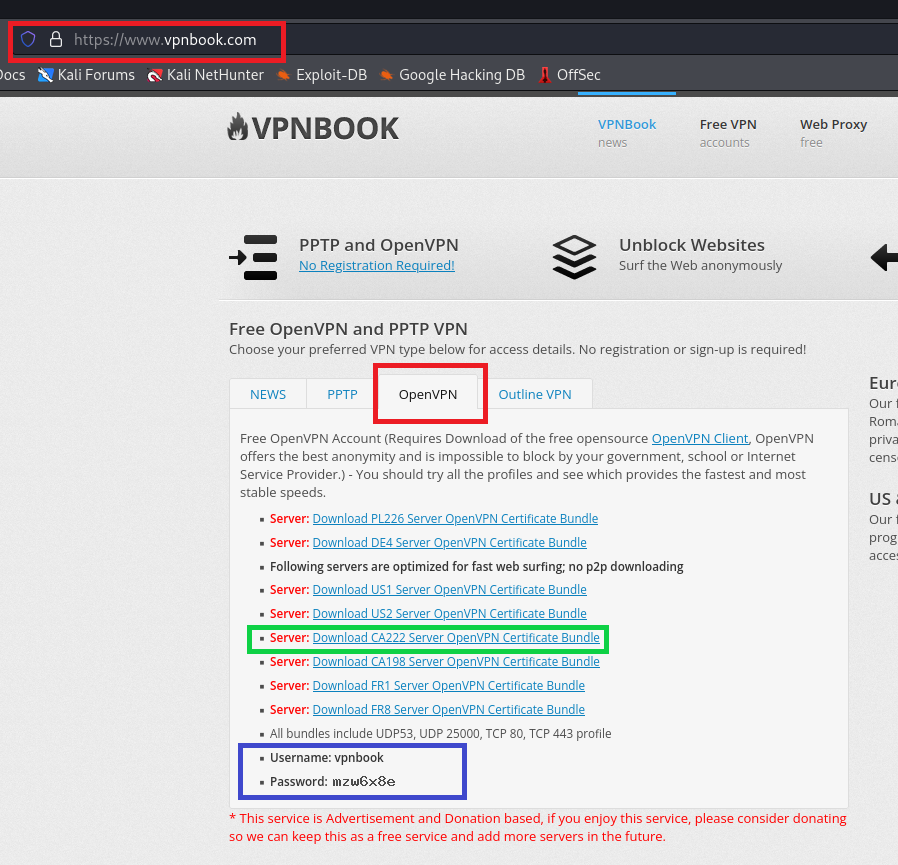Open the Free VPN accounts menu item
Viewport: 898px width, 865px height.
(728, 132)
